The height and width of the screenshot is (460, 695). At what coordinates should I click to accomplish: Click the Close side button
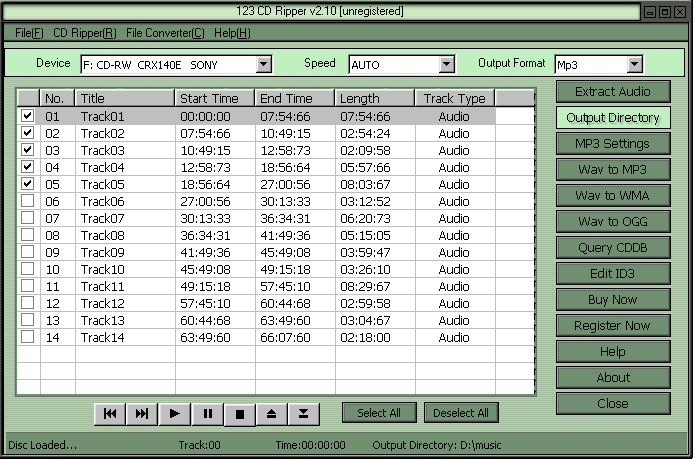point(613,403)
